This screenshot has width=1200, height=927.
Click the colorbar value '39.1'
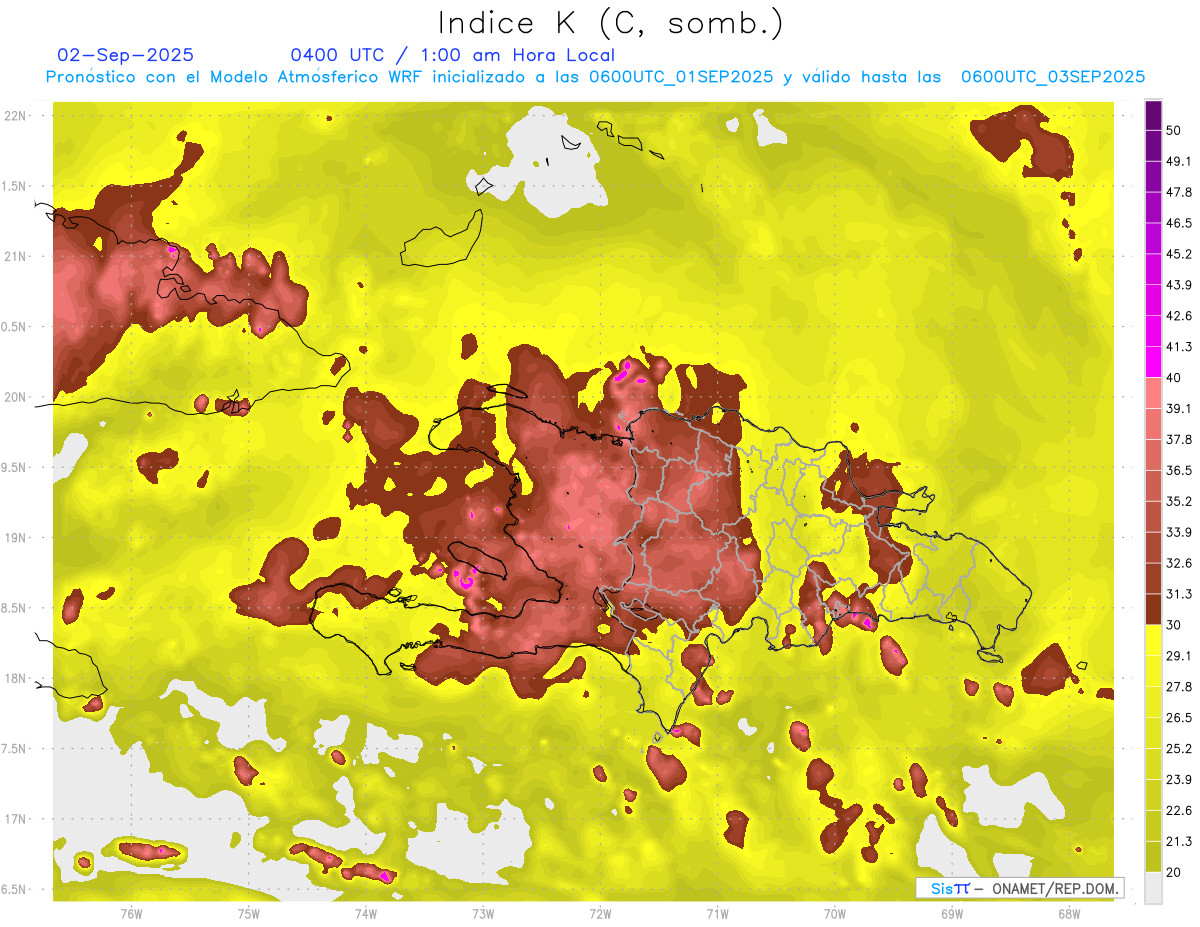tap(1179, 408)
